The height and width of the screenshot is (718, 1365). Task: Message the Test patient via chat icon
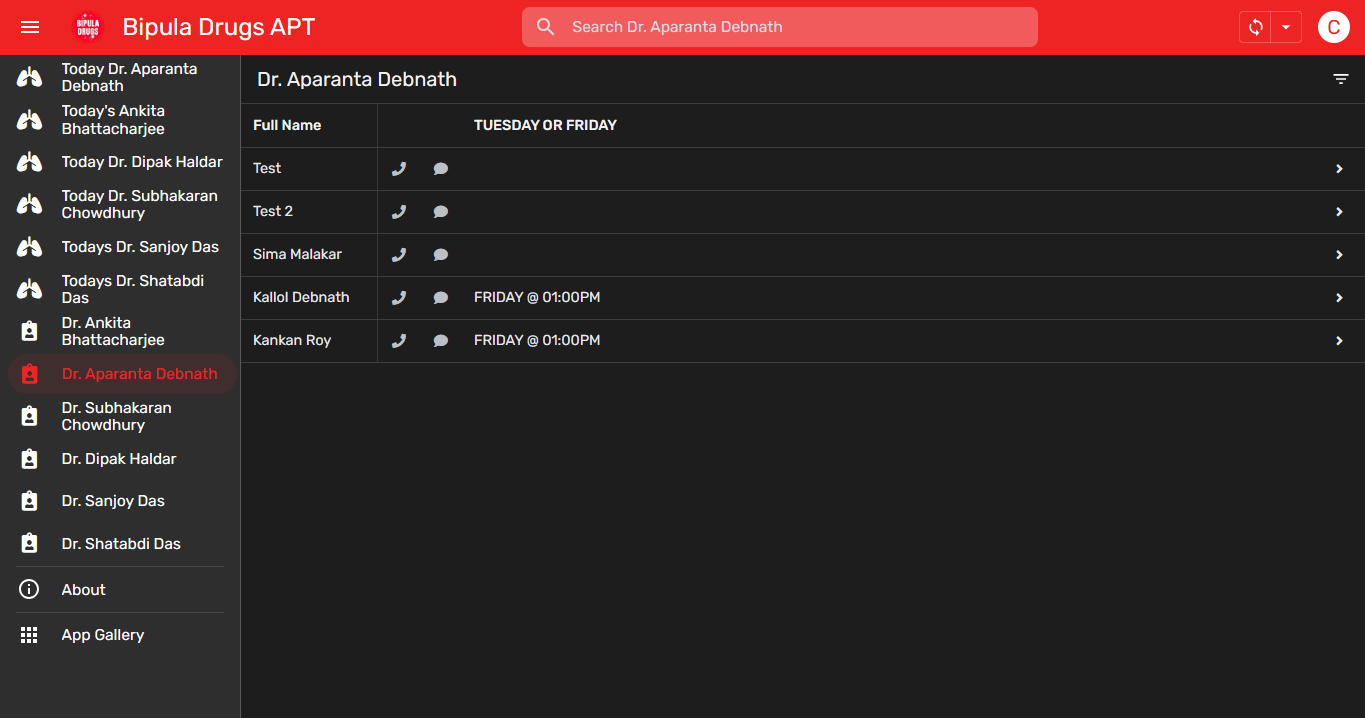441,169
